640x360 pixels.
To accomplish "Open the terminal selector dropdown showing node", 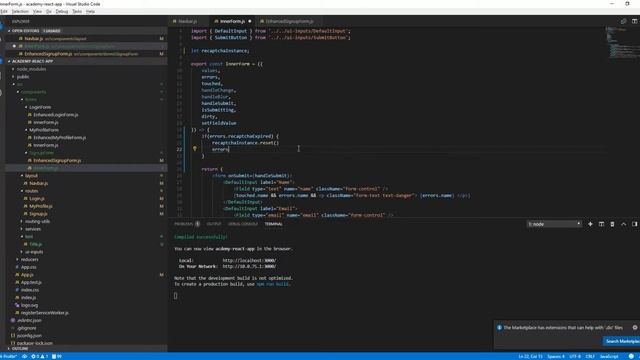I will click(x=554, y=224).
